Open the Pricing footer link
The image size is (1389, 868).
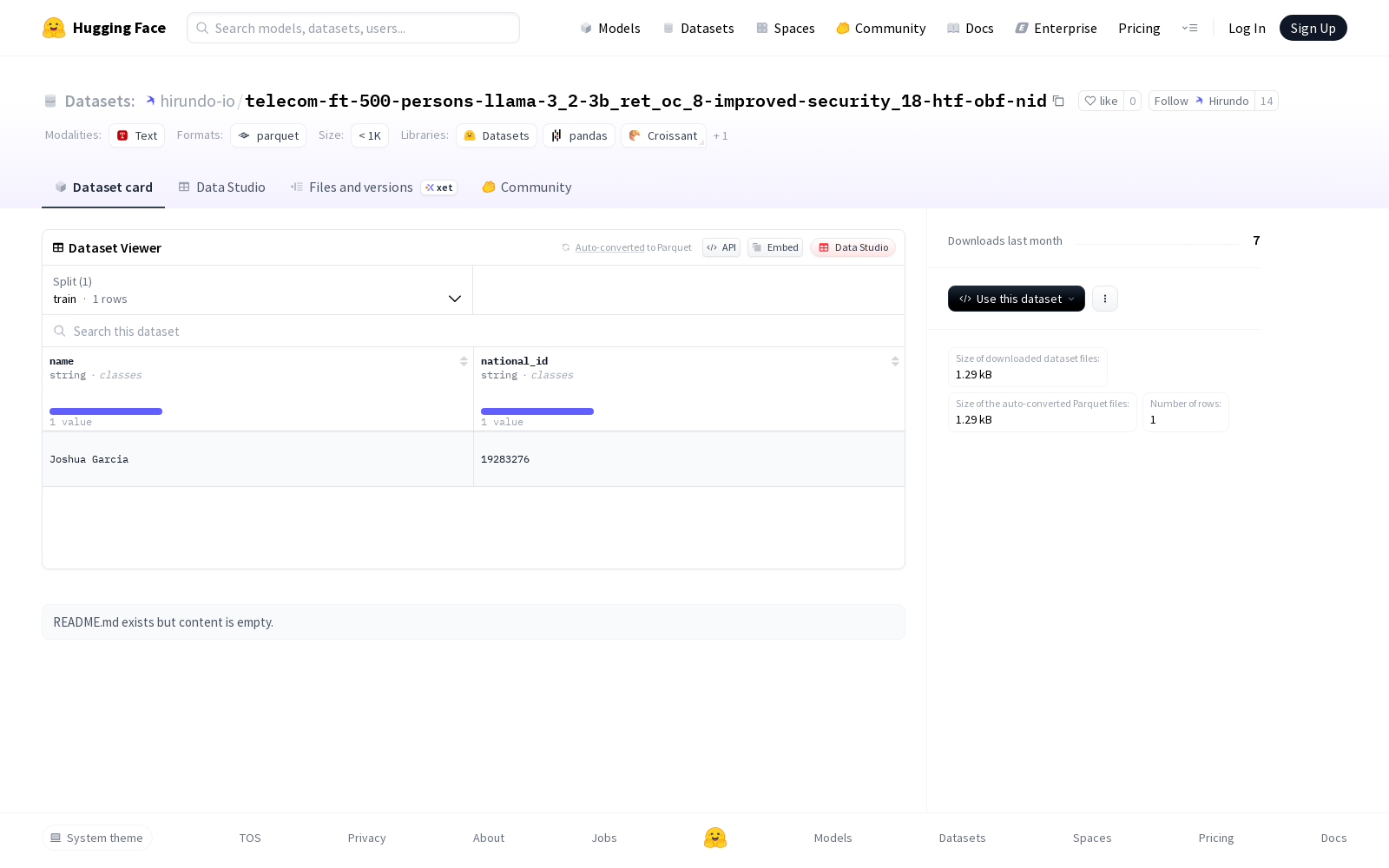1216,838
